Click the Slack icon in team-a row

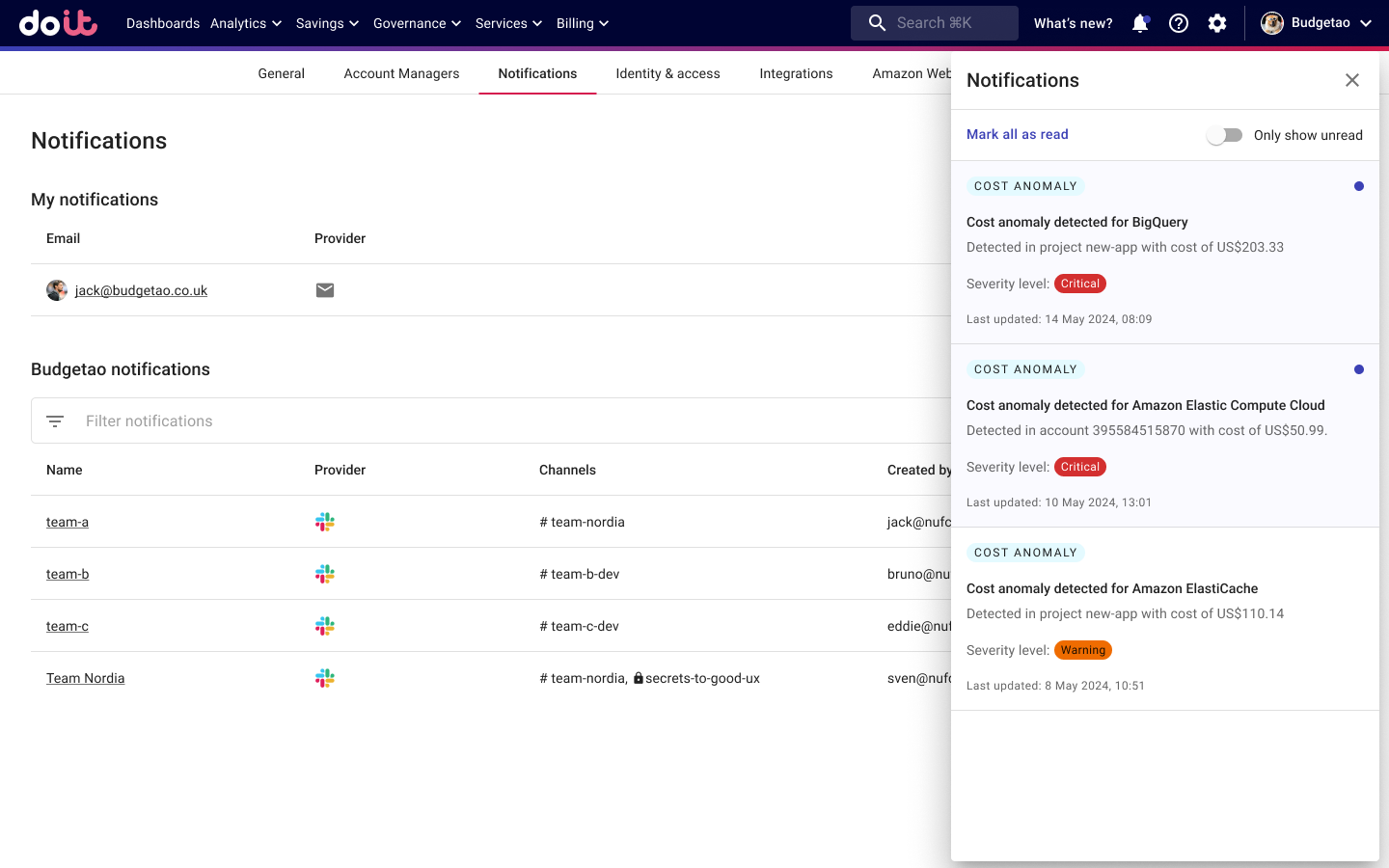325,522
